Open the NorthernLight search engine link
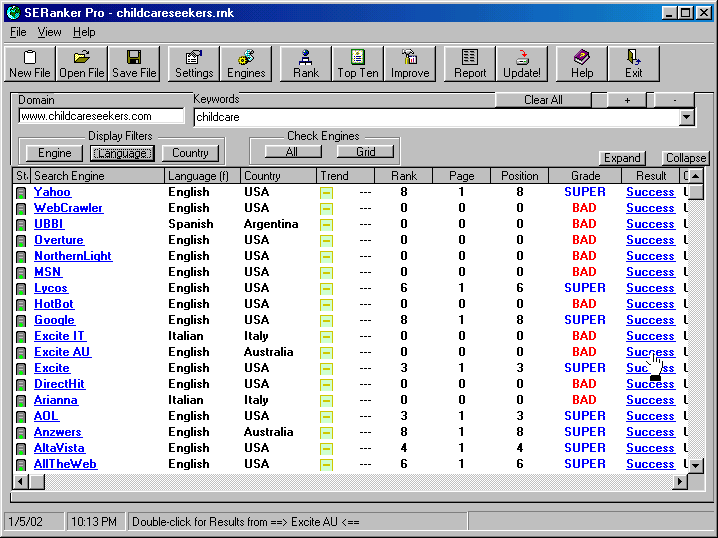 coord(73,256)
